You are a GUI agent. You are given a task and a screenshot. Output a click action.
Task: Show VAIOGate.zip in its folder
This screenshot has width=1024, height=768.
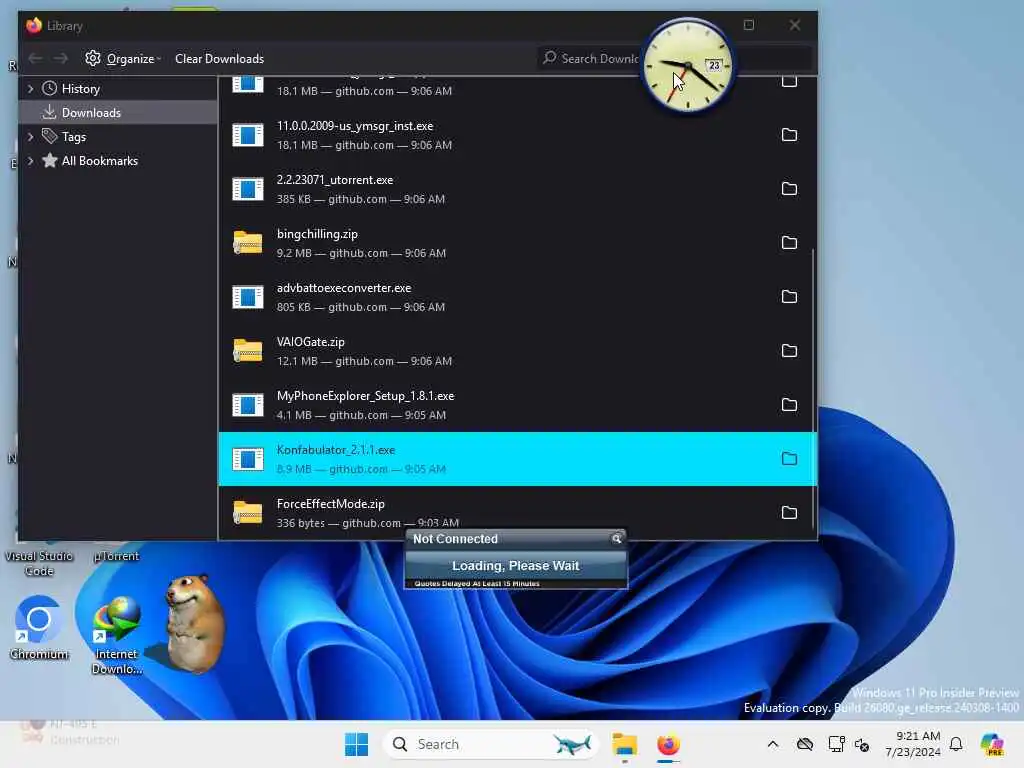click(x=789, y=351)
